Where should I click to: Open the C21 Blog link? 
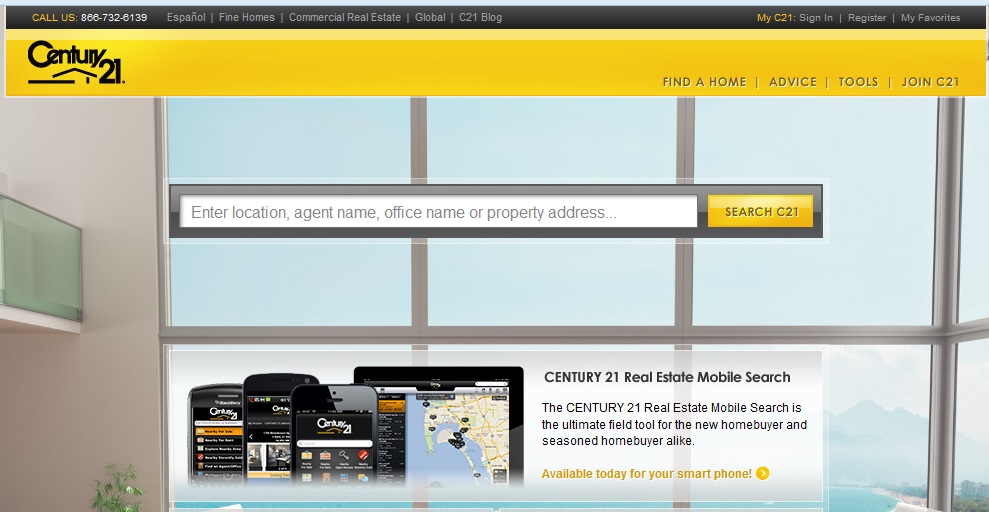[x=480, y=17]
